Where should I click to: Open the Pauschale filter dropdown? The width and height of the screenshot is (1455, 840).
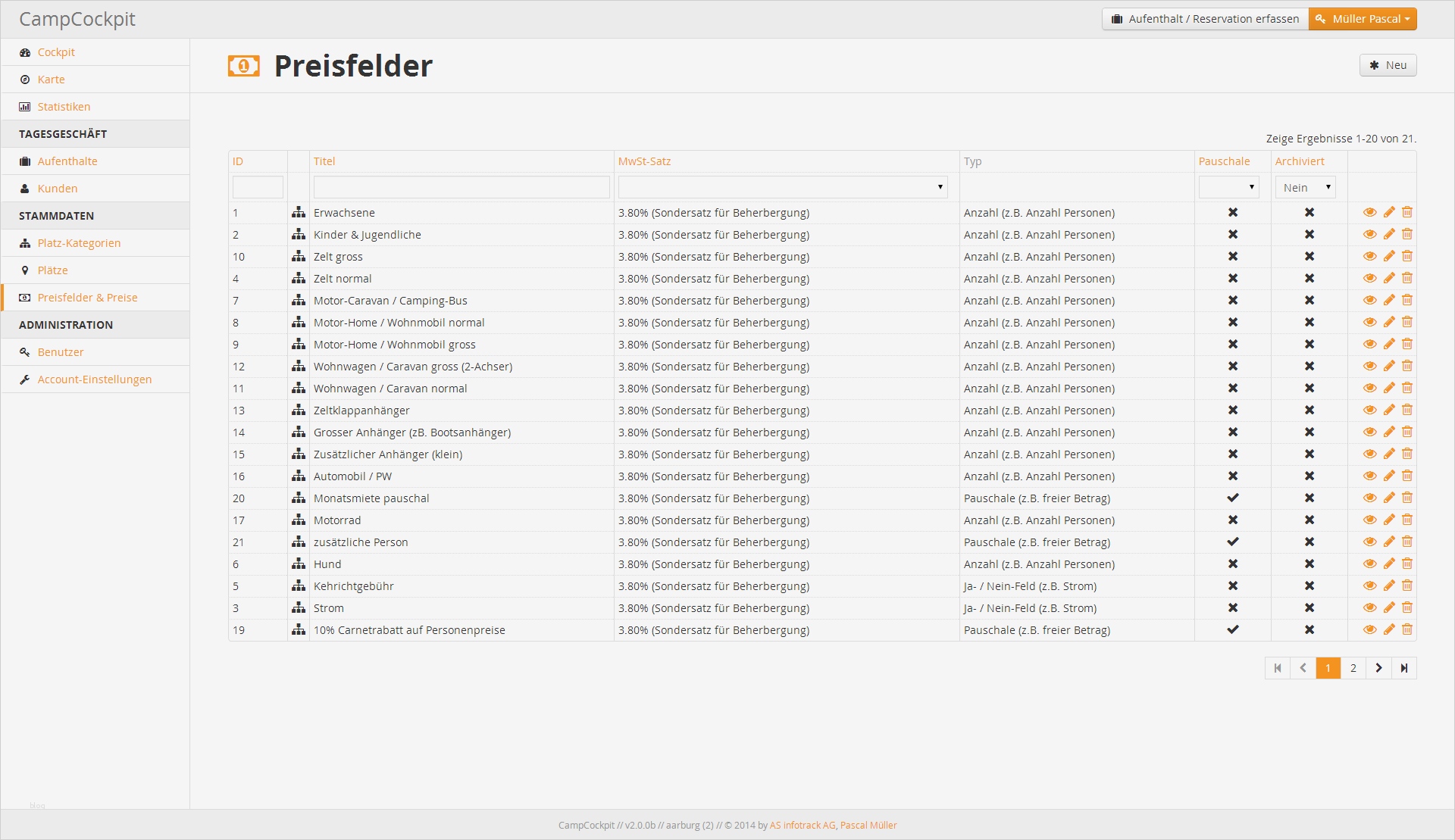tap(1228, 187)
